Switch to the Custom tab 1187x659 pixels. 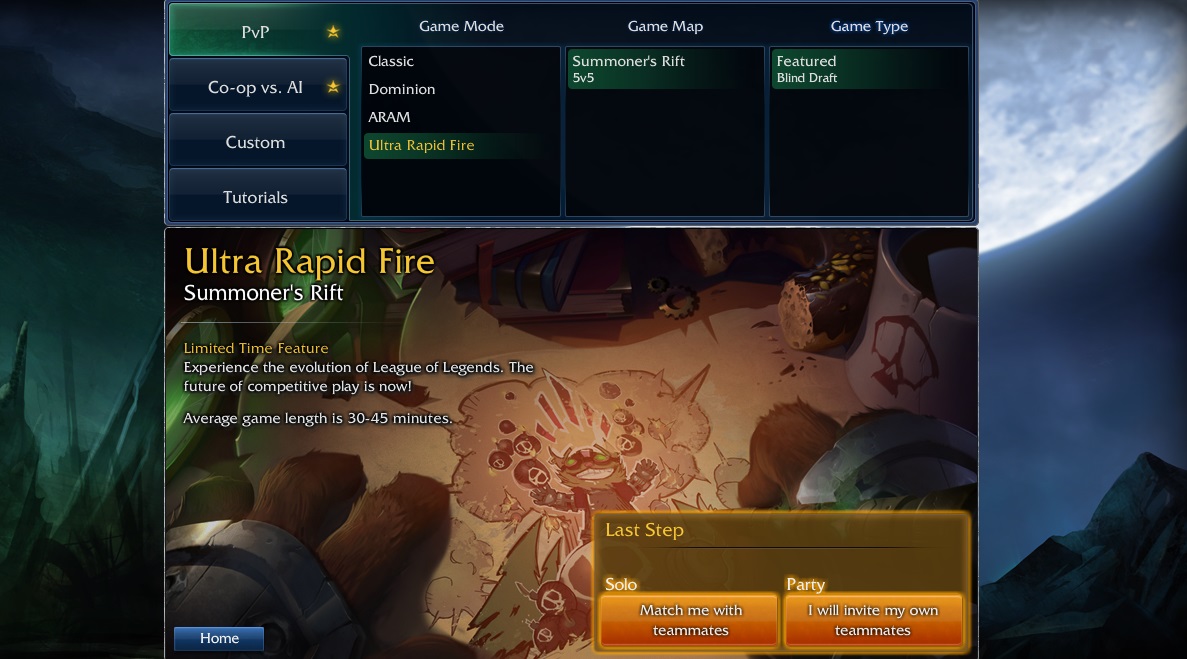pos(258,141)
